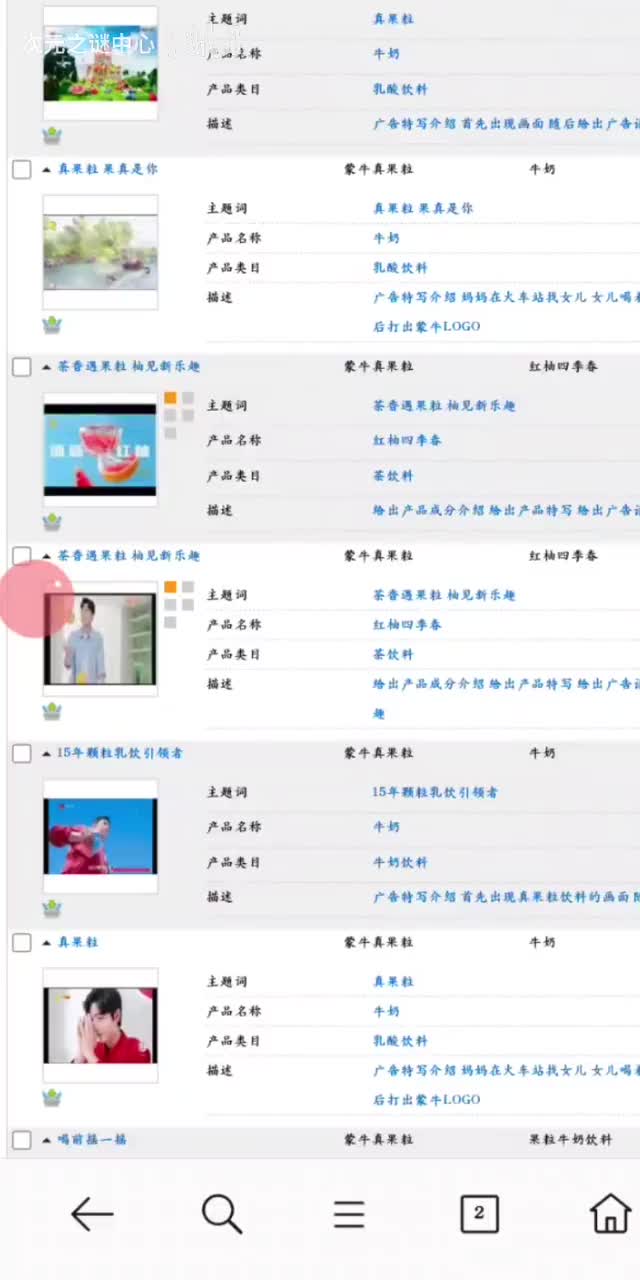Click the trailing 趣 description text
Image resolution: width=640 pixels, height=1280 pixels.
[379, 714]
